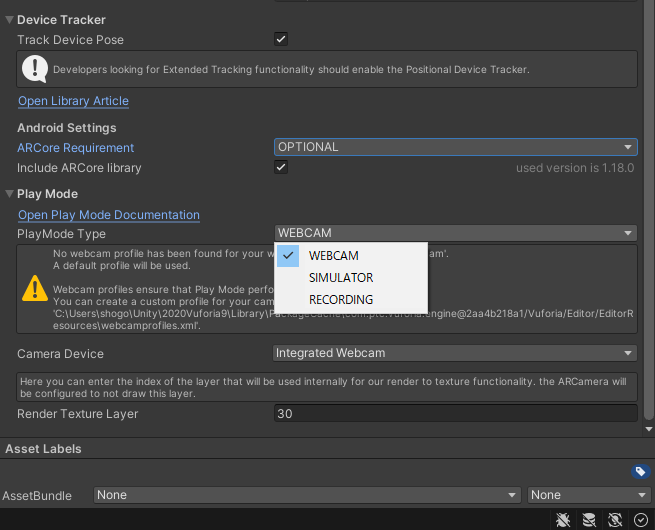Choose RECORDING from PlayMode Type list

341,300
